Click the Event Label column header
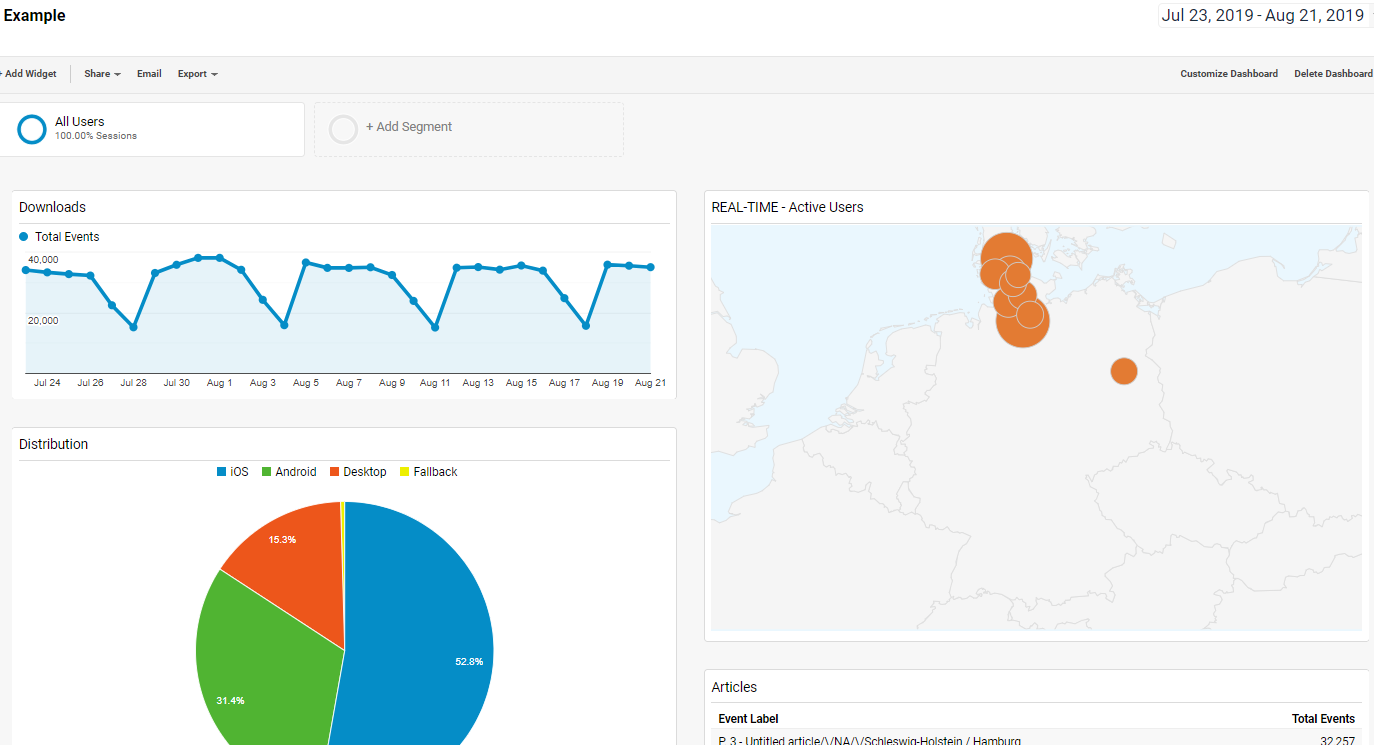 pyautogui.click(x=748, y=719)
